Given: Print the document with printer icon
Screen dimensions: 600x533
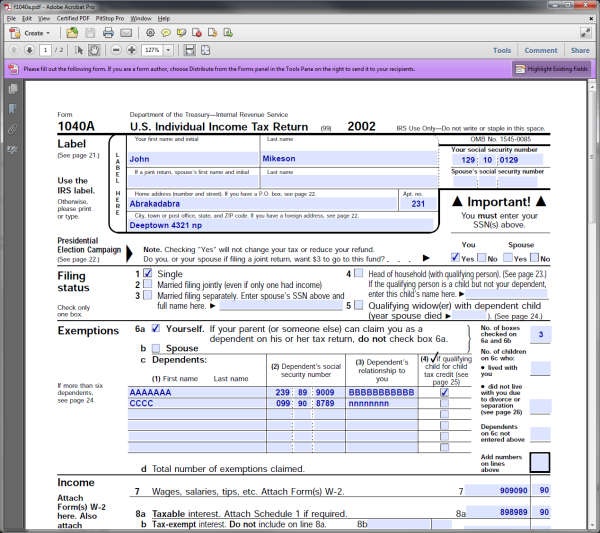Looking at the screenshot, I should pos(108,33).
